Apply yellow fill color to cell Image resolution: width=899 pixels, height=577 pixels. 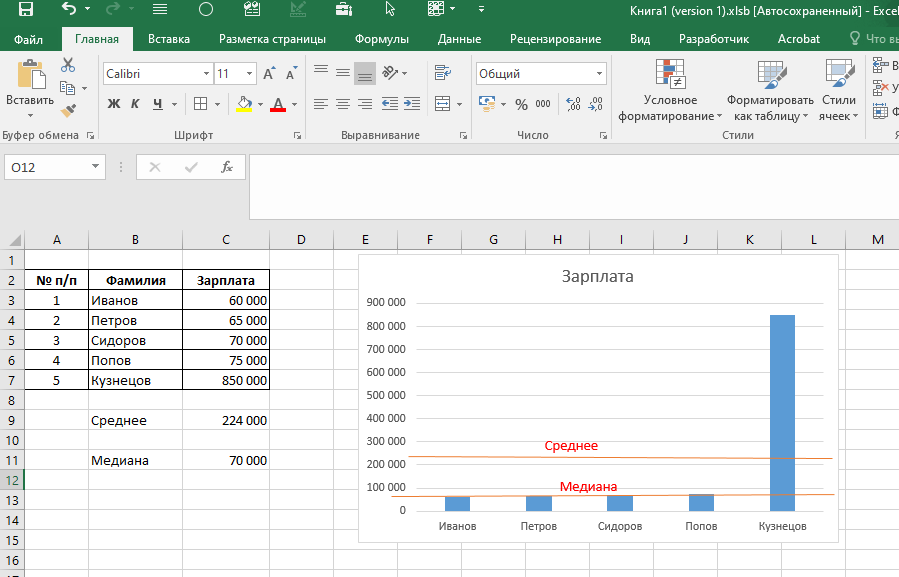[244, 104]
